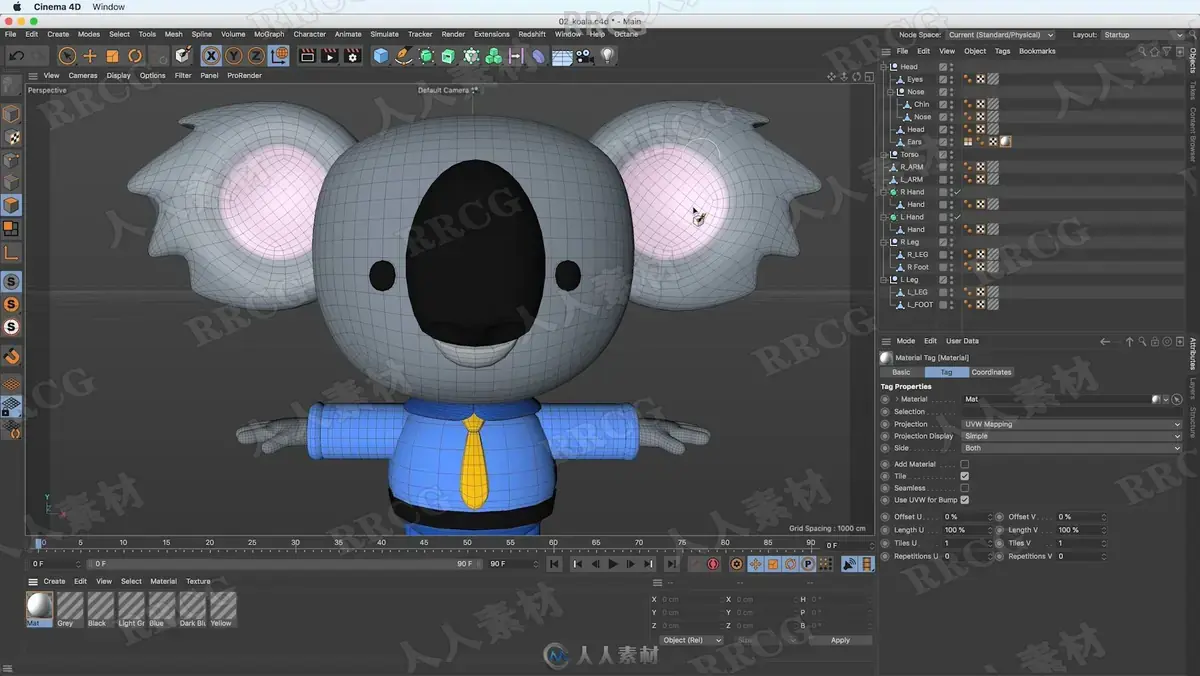Toggle Add Material checkbox

point(964,464)
